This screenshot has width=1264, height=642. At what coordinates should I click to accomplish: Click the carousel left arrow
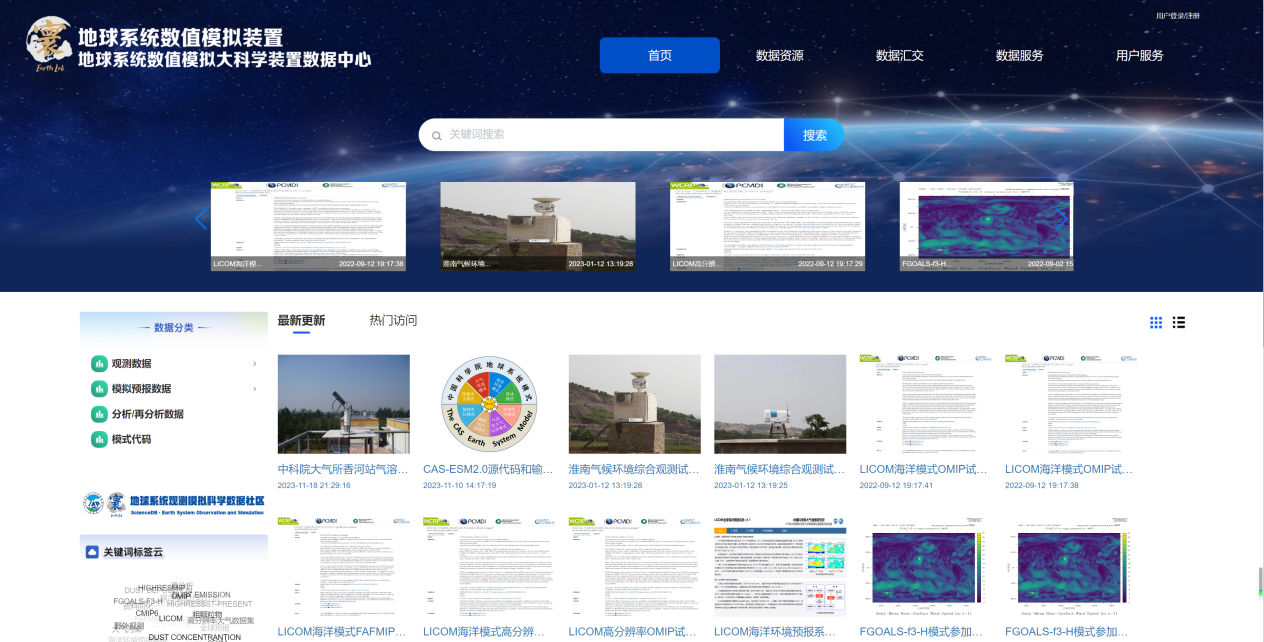[x=201, y=219]
